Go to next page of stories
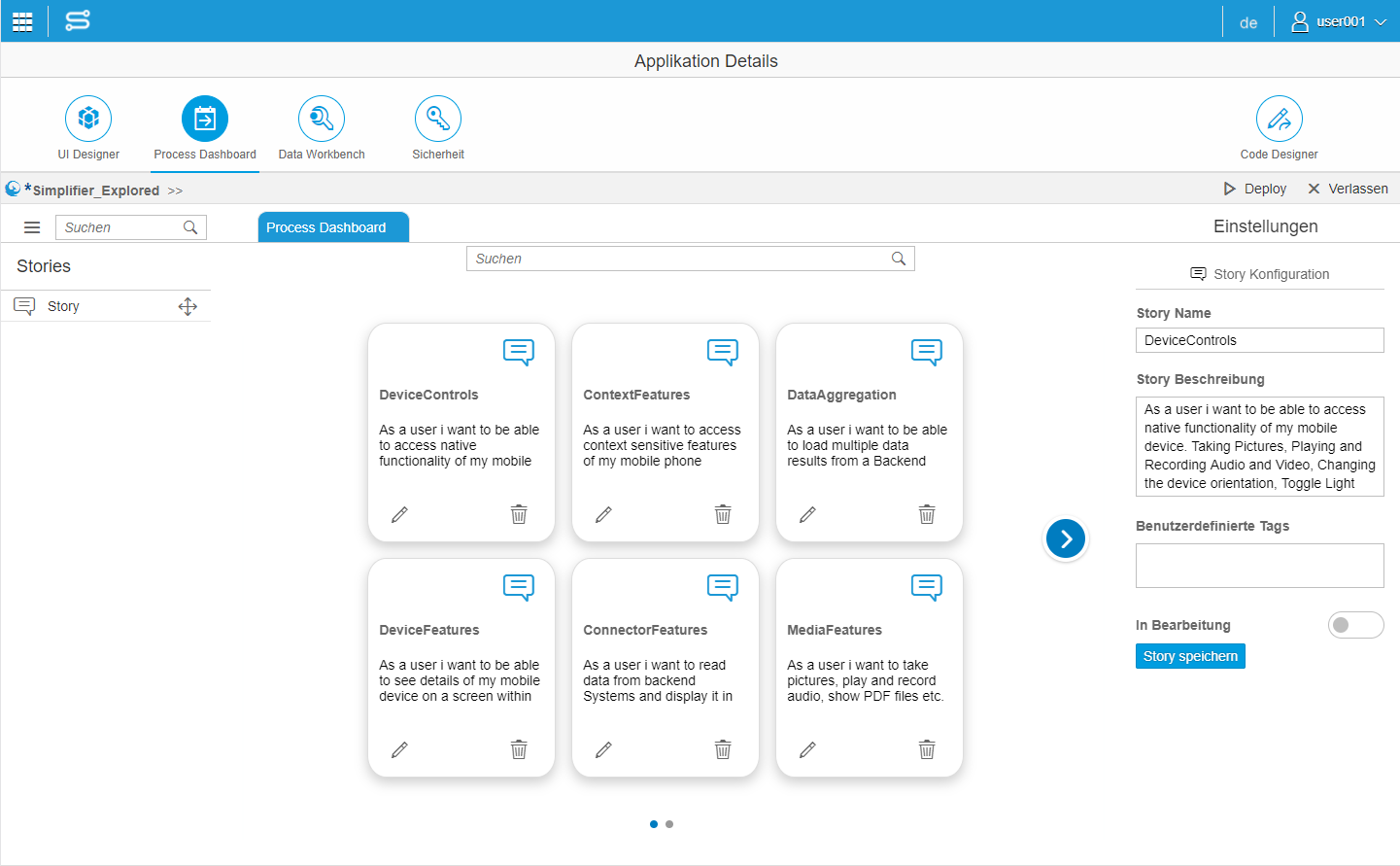 pyautogui.click(x=1066, y=538)
